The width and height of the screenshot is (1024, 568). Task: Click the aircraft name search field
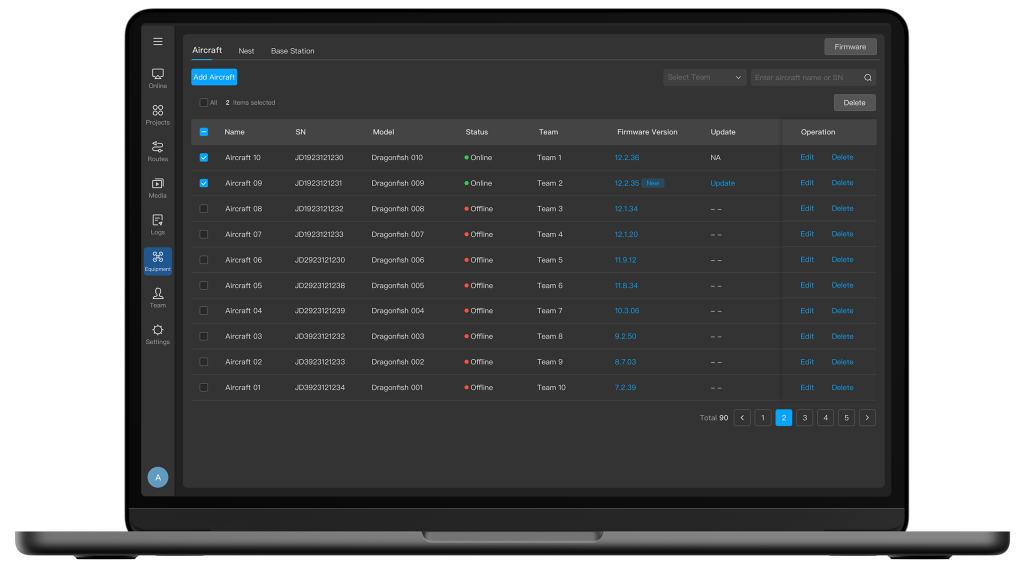805,78
